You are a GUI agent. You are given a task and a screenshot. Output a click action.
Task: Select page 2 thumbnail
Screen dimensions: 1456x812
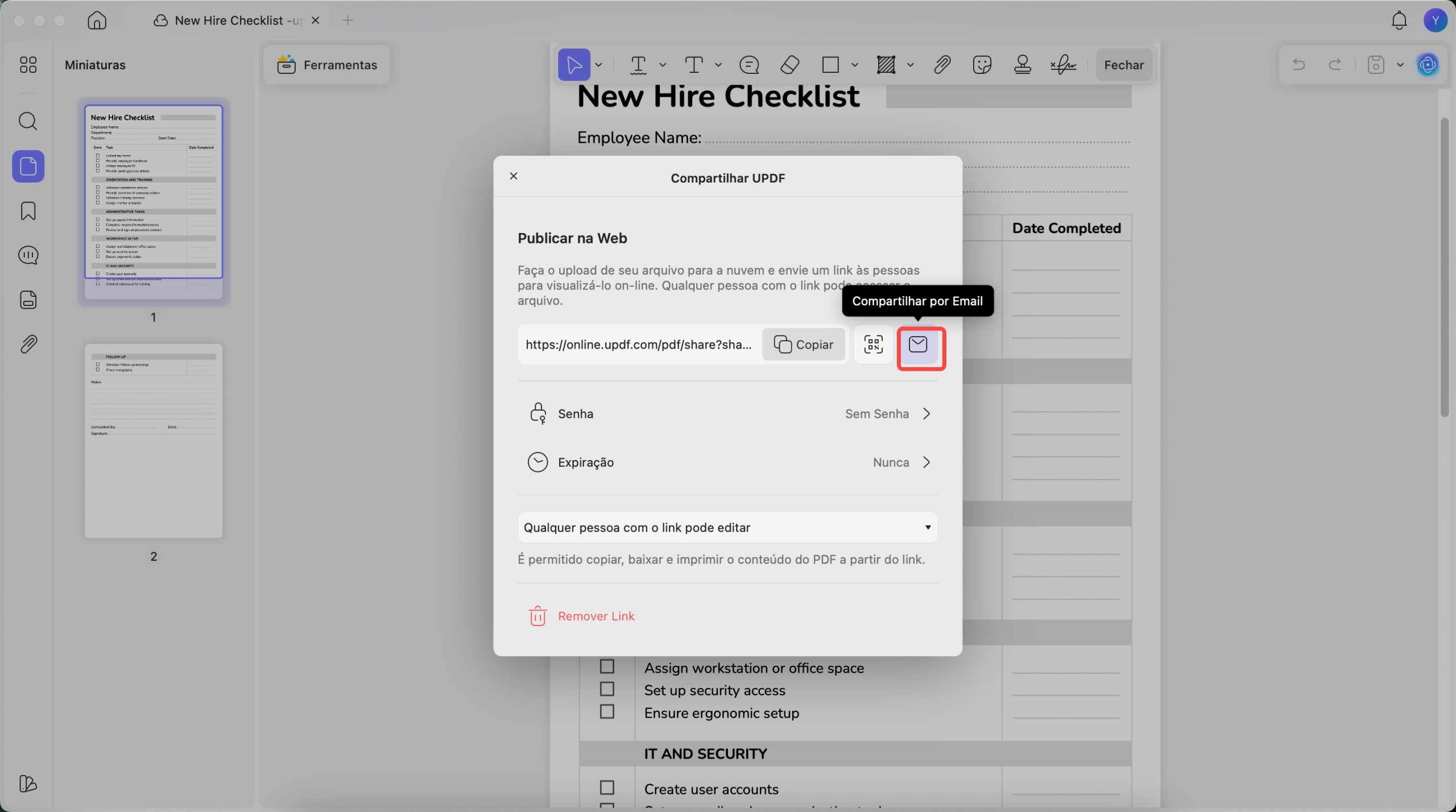pos(154,441)
